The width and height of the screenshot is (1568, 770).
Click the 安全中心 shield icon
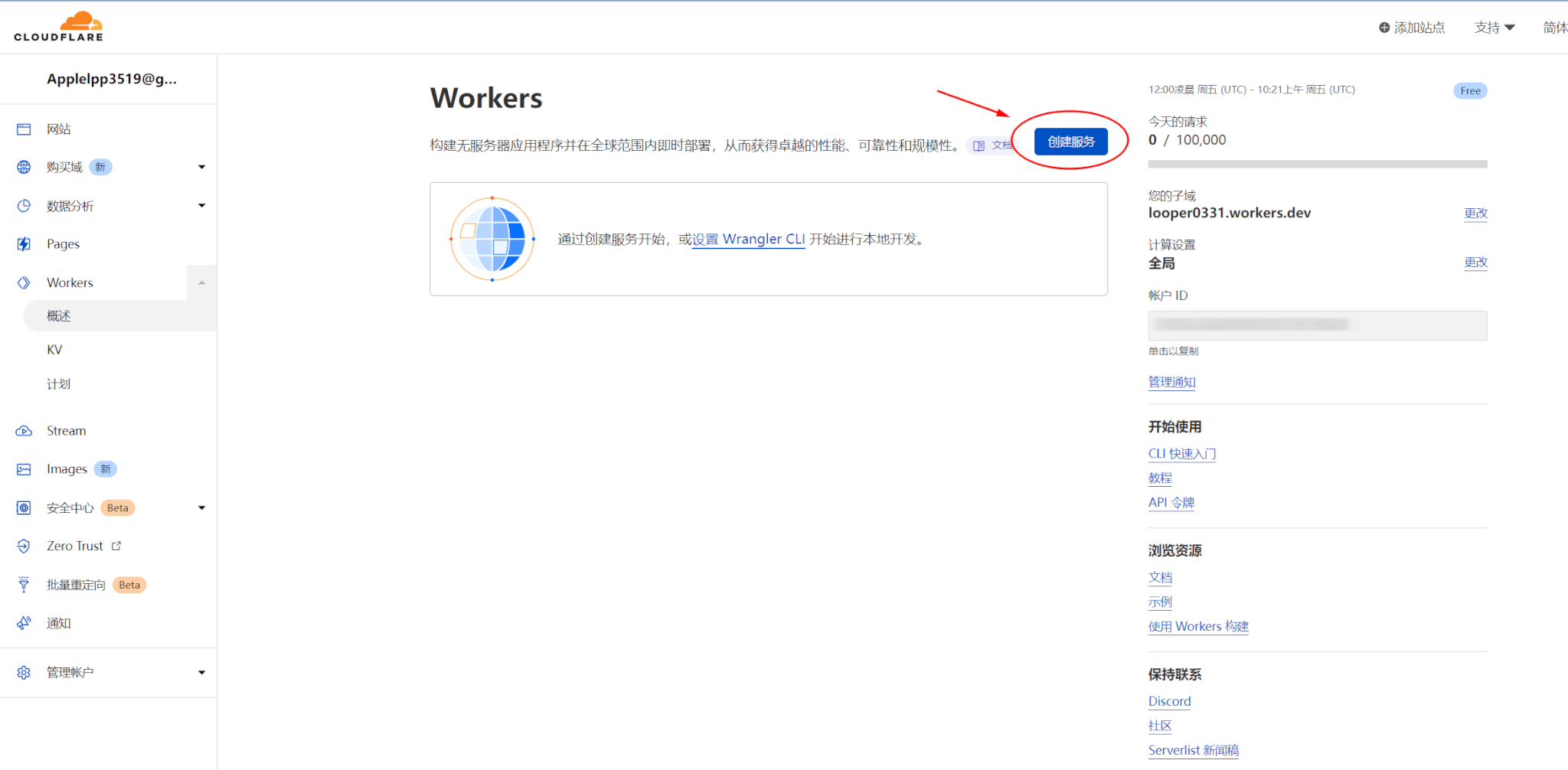(24, 507)
